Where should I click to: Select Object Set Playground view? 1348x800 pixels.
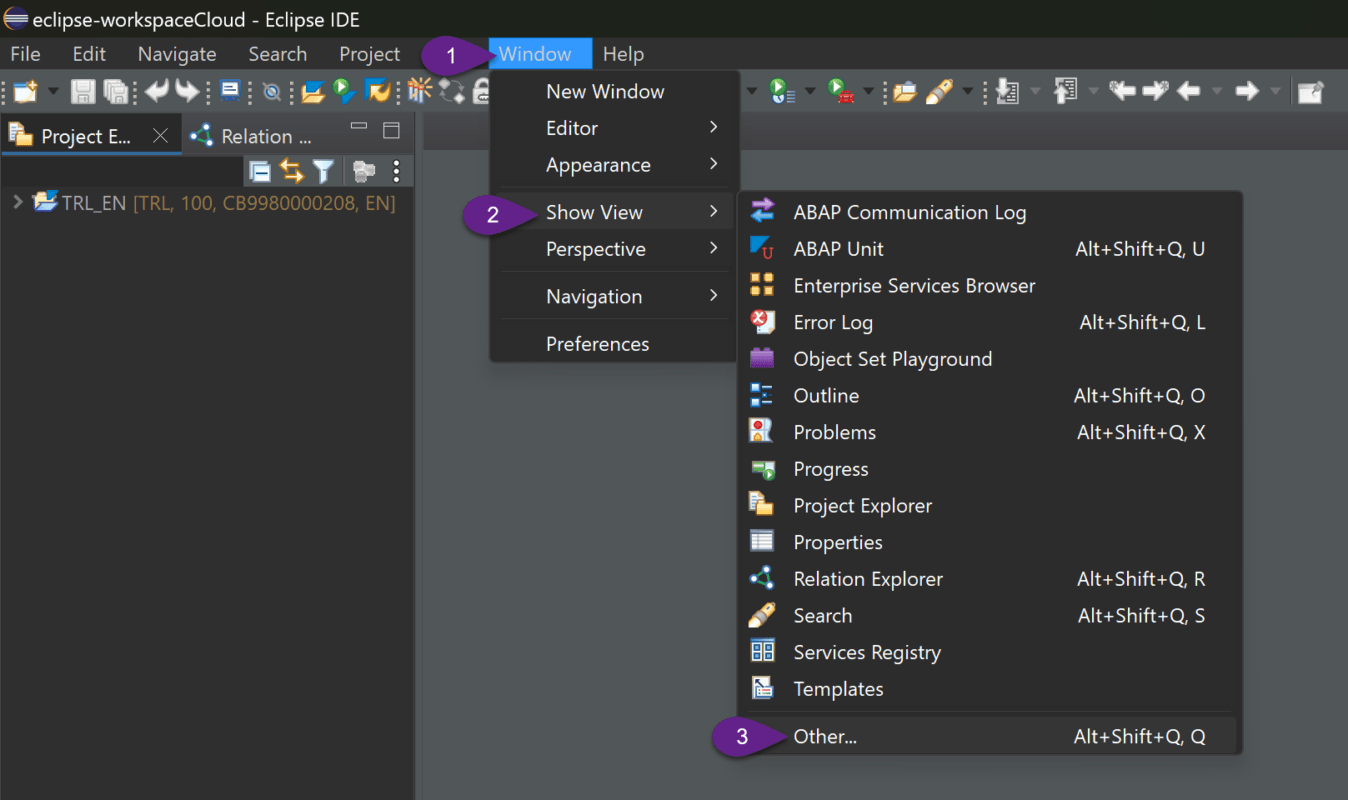click(990, 359)
